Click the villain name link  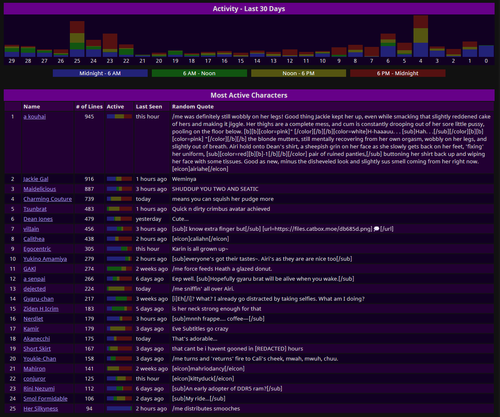(31, 229)
